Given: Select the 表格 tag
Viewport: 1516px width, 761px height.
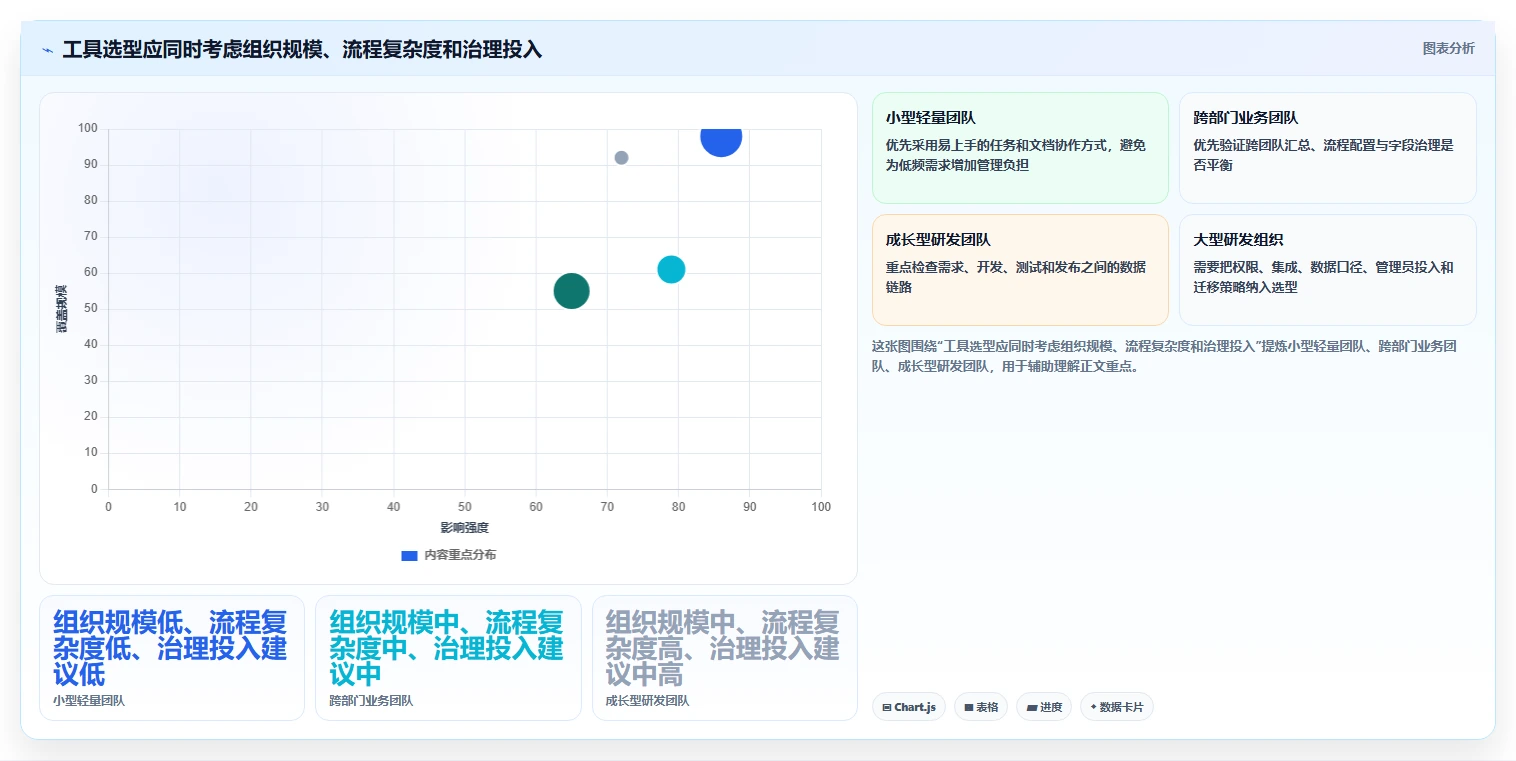Looking at the screenshot, I should tap(981, 707).
